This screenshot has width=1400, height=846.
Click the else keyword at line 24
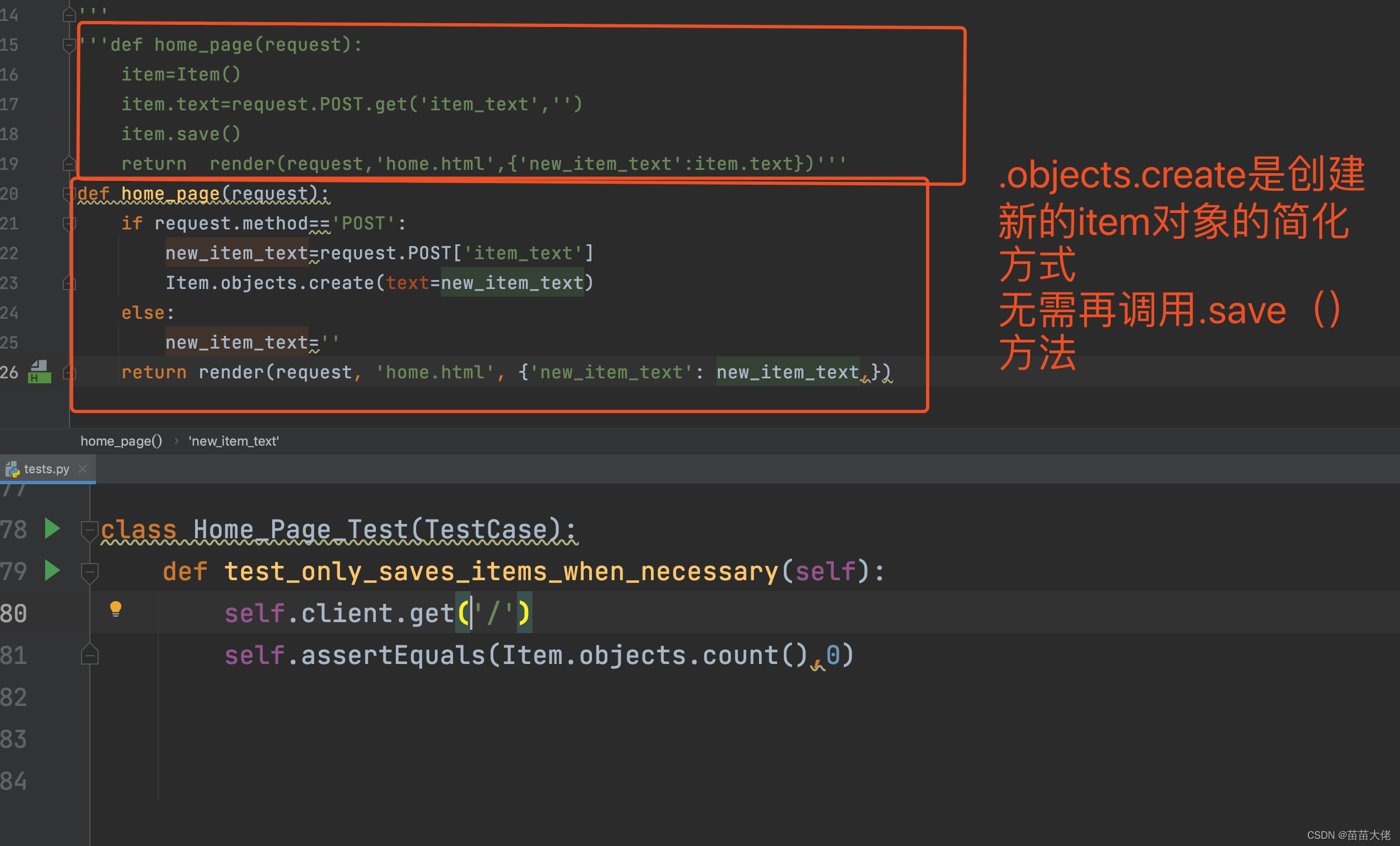tap(143, 313)
